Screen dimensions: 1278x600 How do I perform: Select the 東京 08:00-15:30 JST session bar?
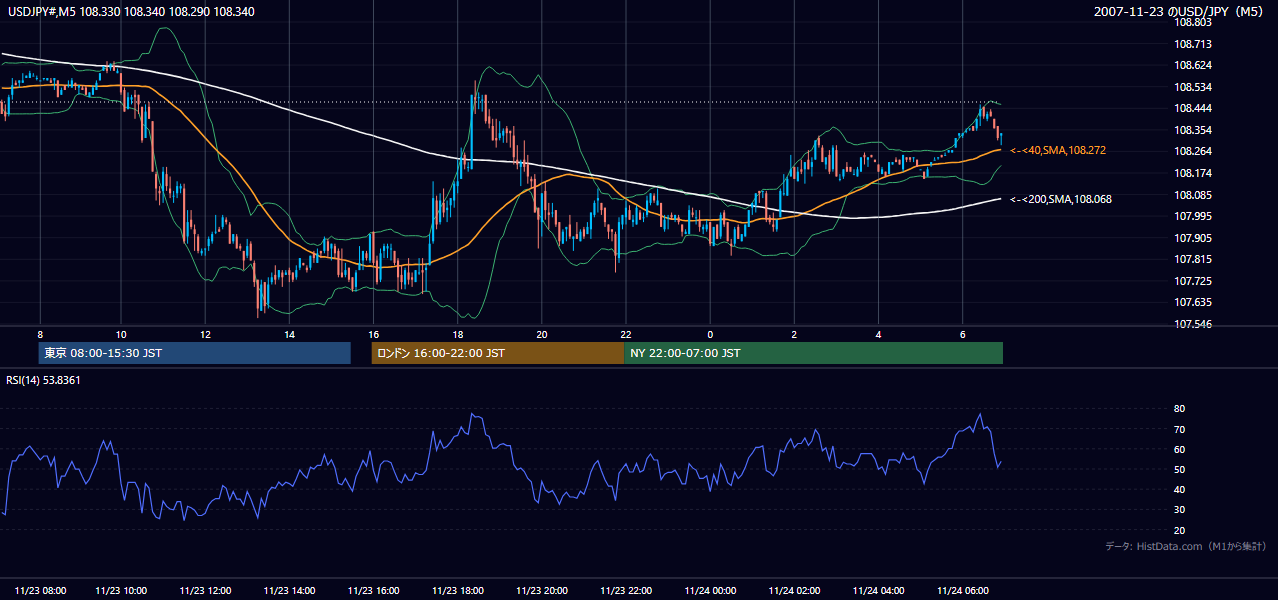[194, 353]
